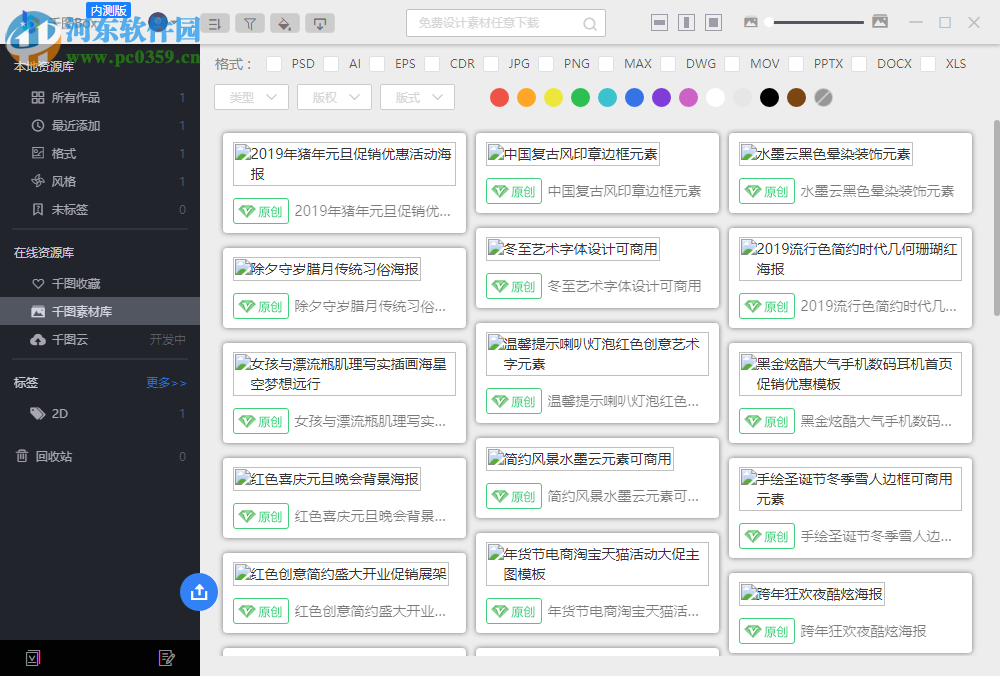The width and height of the screenshot is (1000, 676).
Task: Select the red color filter swatch
Action: 499,97
